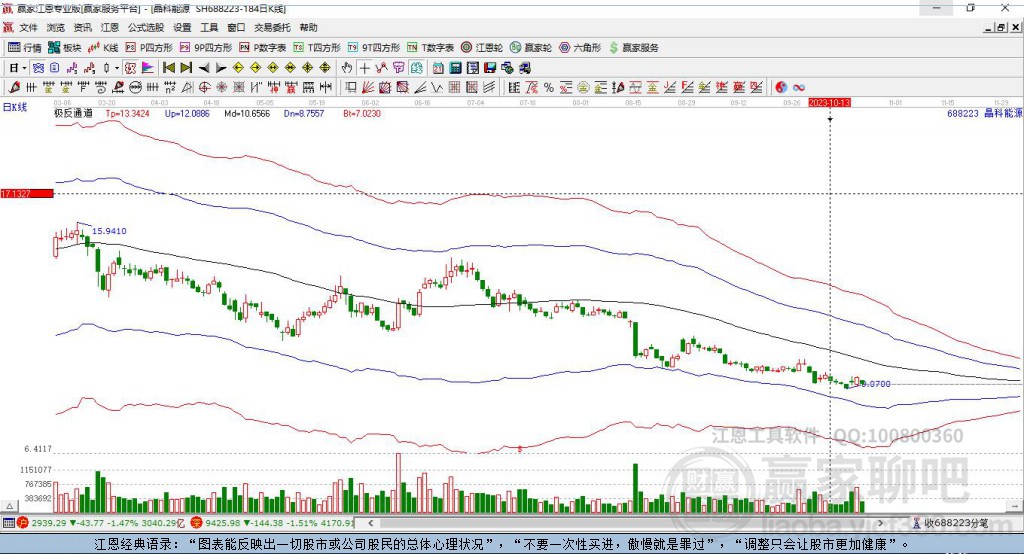Select the percent % line tool
Screen dimensions: 1024x554
(x=549, y=87)
